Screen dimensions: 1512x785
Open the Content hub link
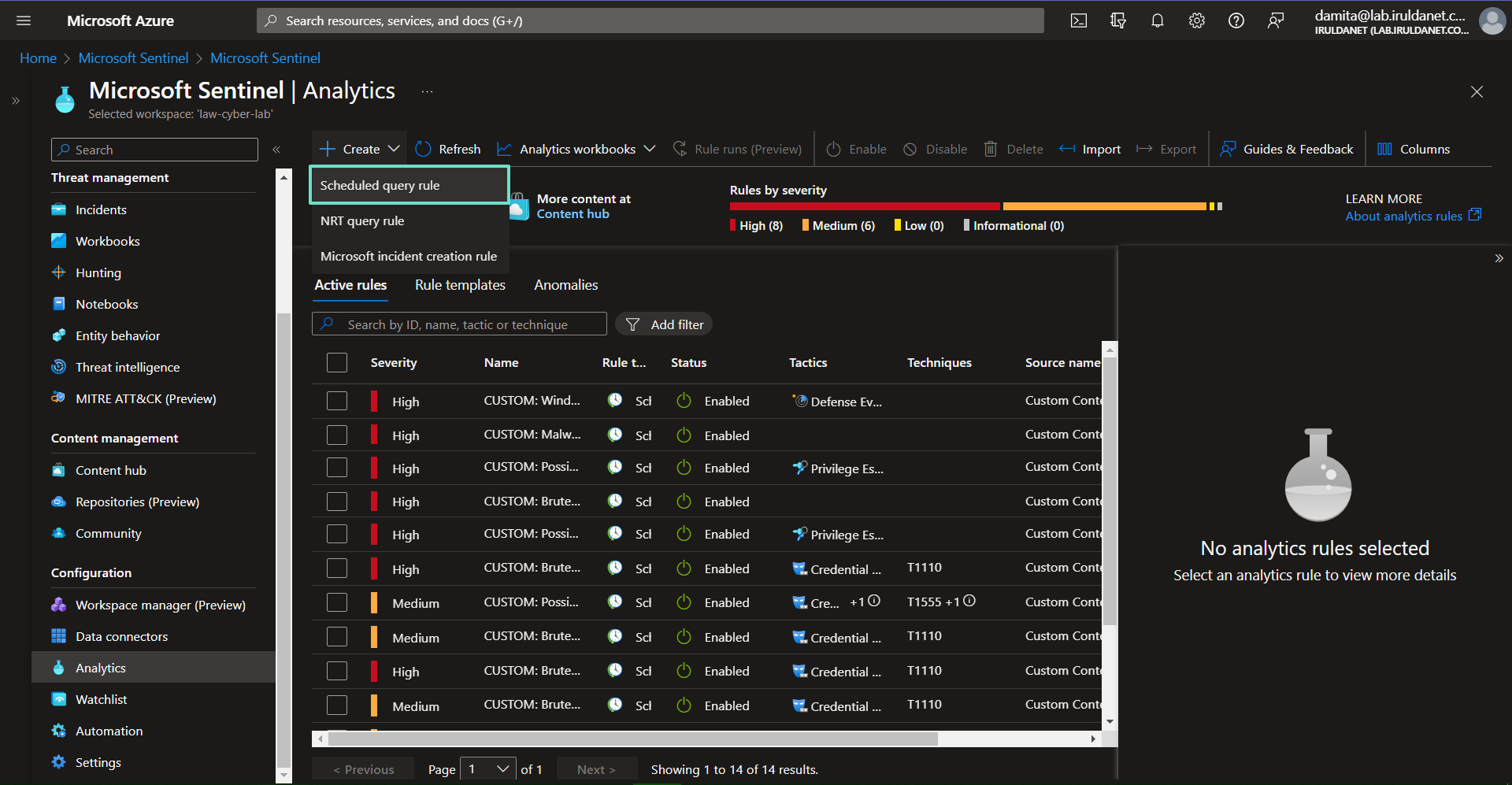[x=573, y=214]
